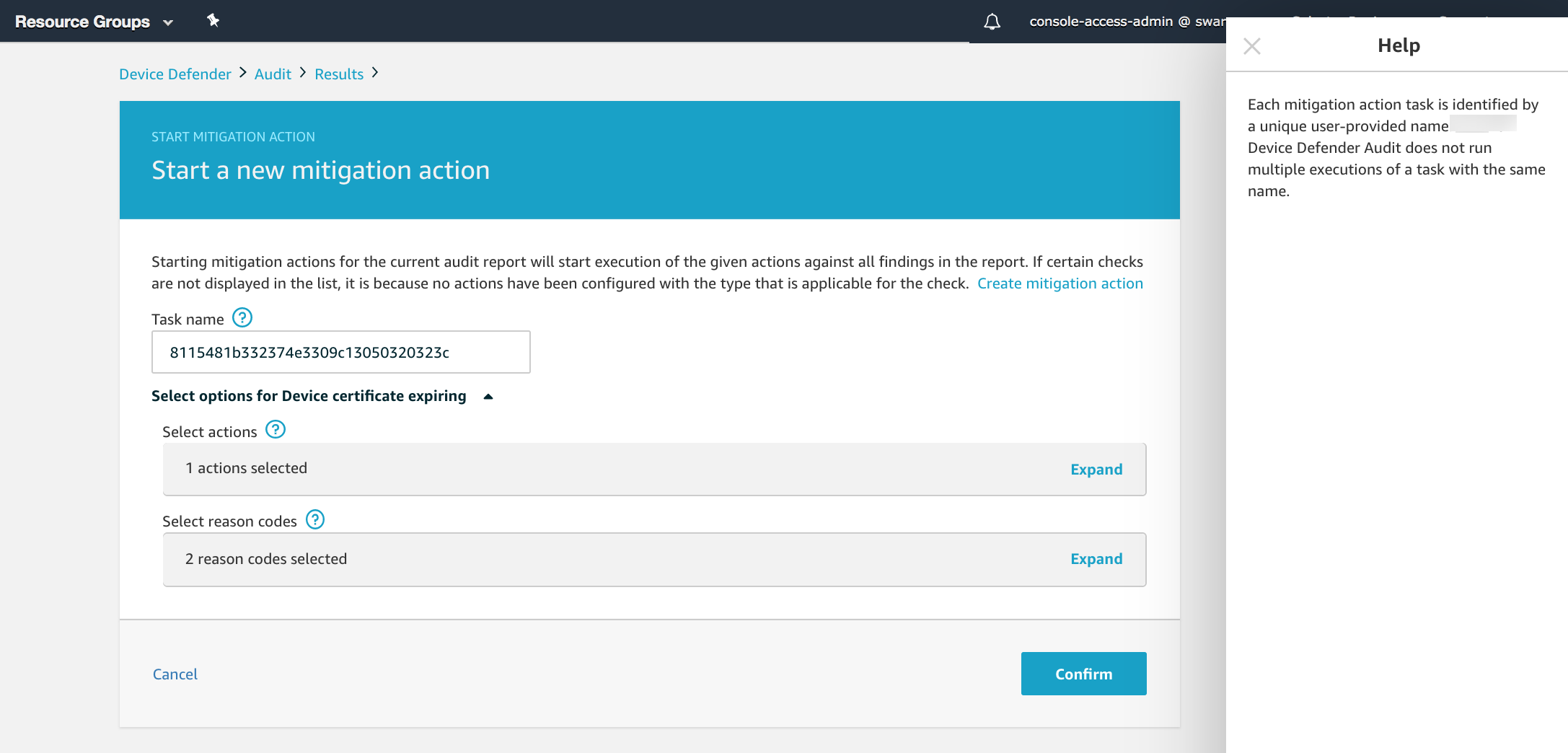Screen dimensions: 1568x753
Task: Open help for Select reason codes
Action: click(314, 519)
